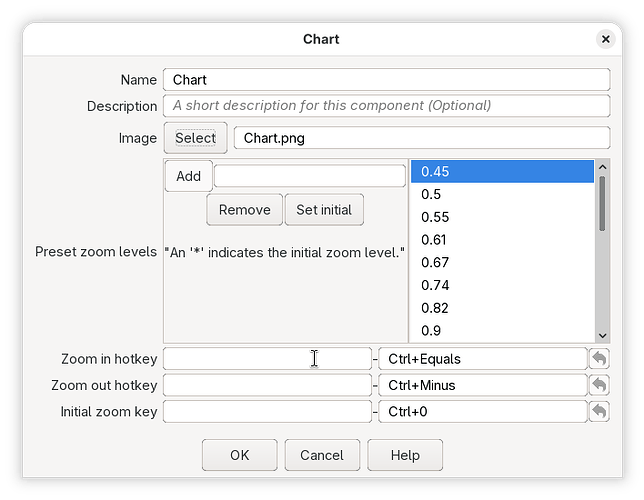Click the Ctrl+Equals hotkey field

(483, 359)
